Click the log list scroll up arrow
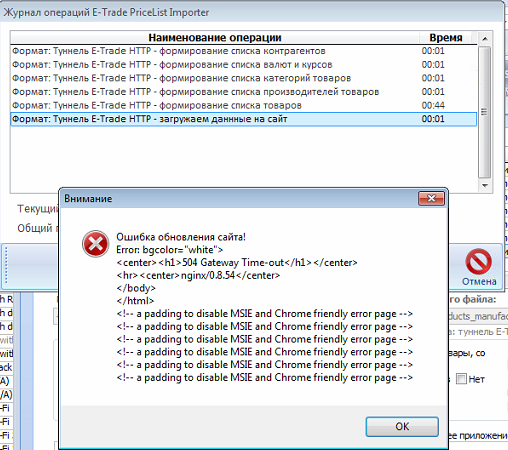508x450 pixels. [x=485, y=39]
